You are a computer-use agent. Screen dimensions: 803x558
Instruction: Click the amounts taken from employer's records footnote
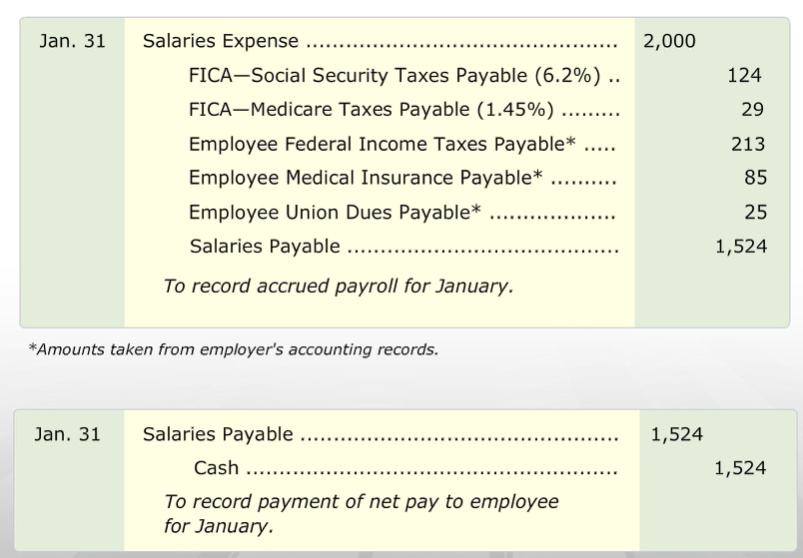[x=234, y=350]
